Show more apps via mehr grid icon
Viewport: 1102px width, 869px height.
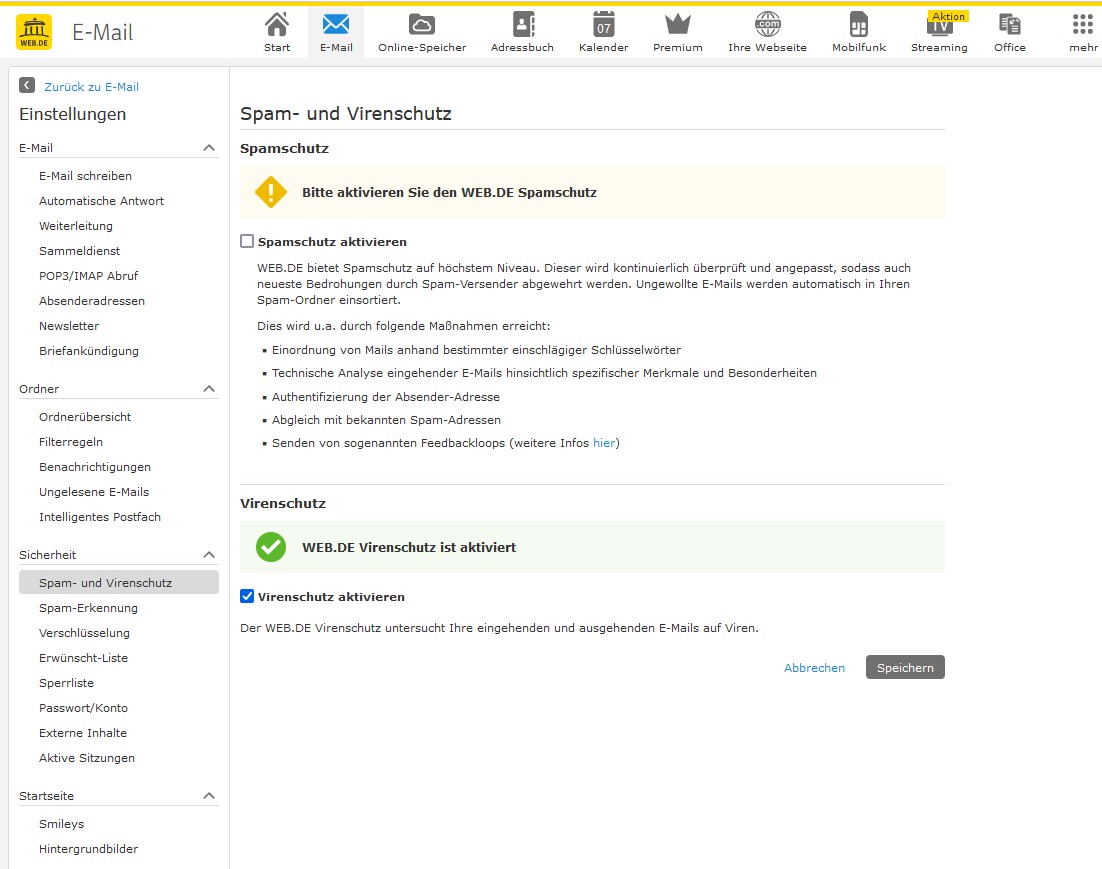pos(1083,25)
